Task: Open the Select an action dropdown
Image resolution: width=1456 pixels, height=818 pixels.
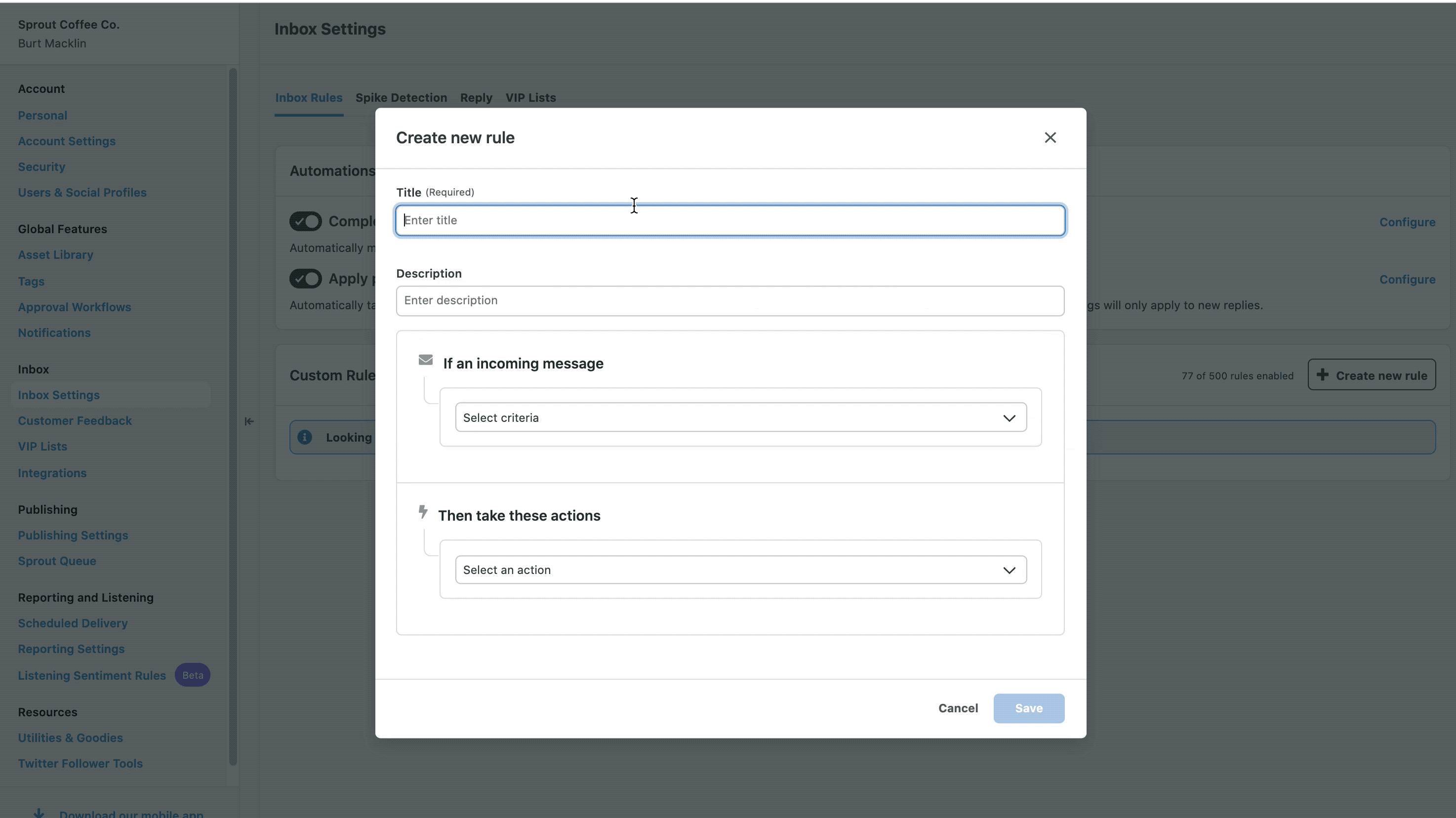Action: [x=740, y=570]
